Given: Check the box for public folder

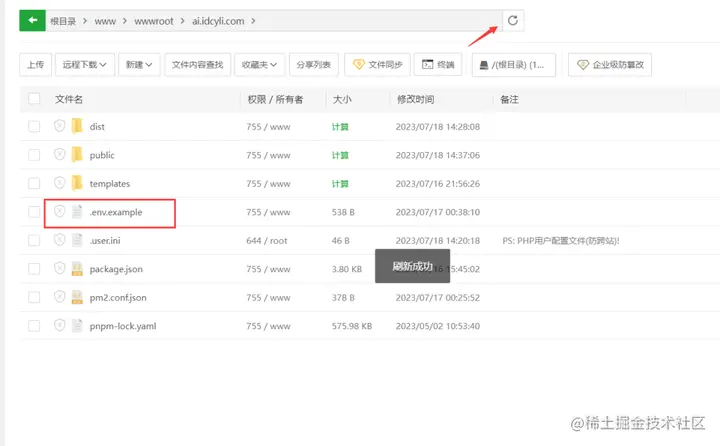Looking at the screenshot, I should (34, 155).
